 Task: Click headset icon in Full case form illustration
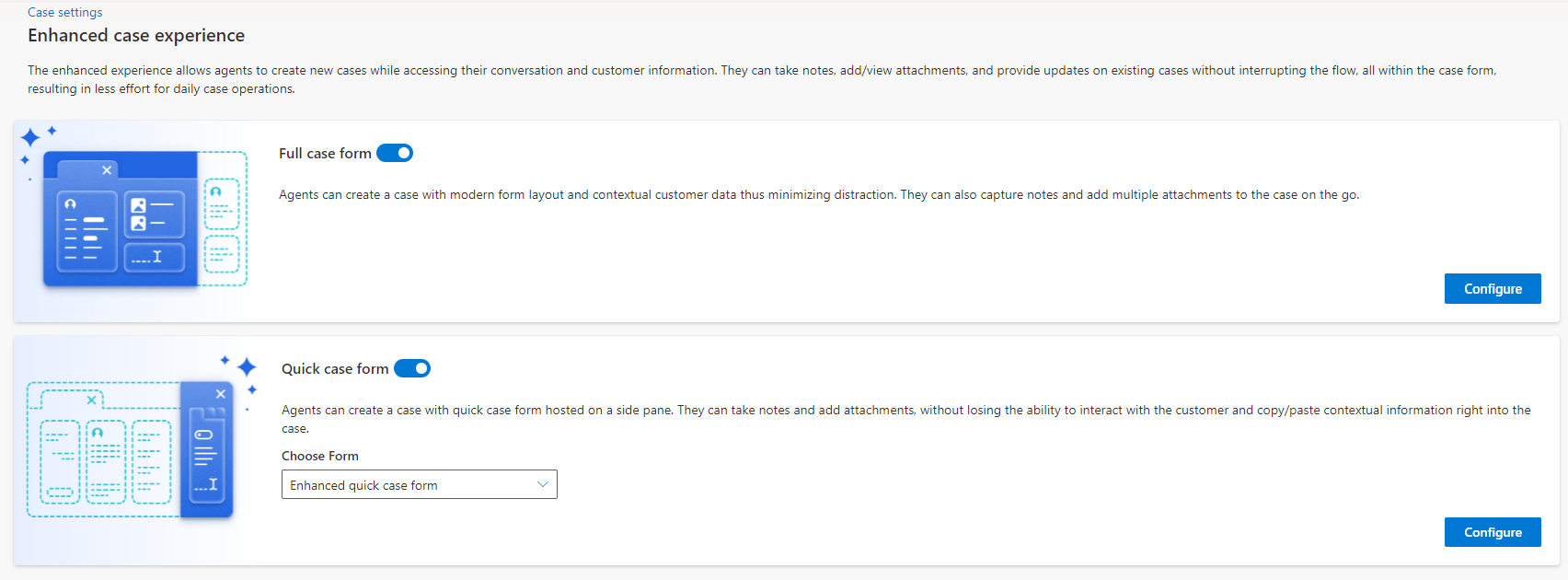(70, 203)
